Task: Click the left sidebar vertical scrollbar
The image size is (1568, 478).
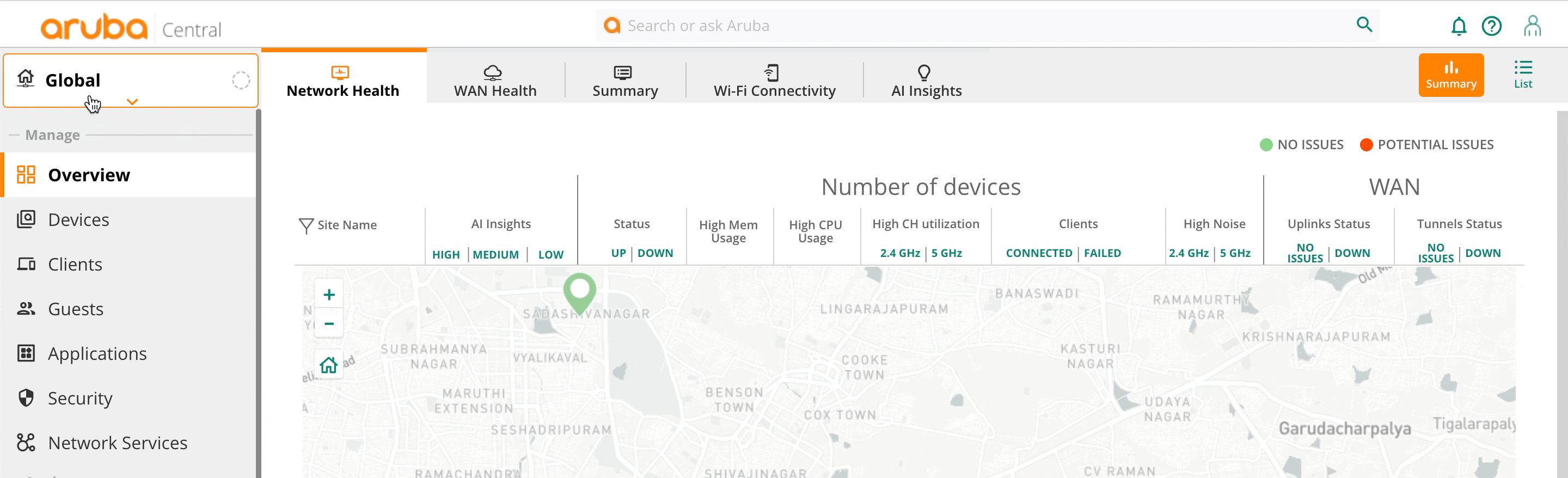Action: 258,293
